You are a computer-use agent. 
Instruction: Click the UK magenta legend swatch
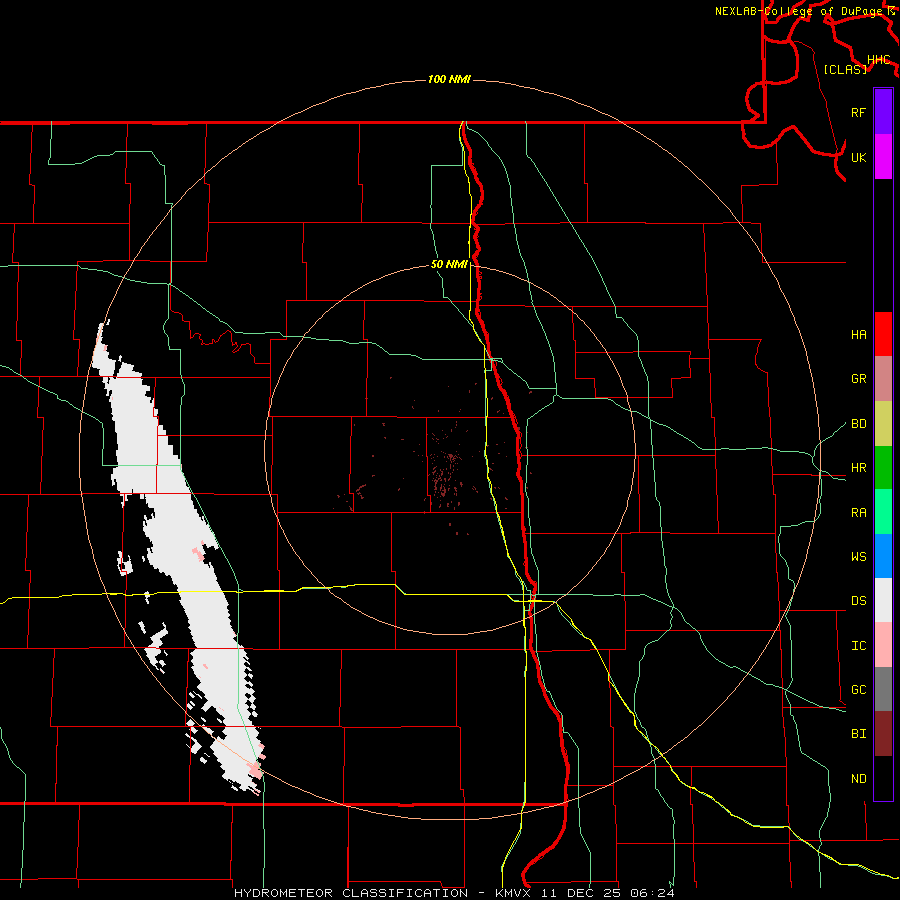pyautogui.click(x=883, y=157)
